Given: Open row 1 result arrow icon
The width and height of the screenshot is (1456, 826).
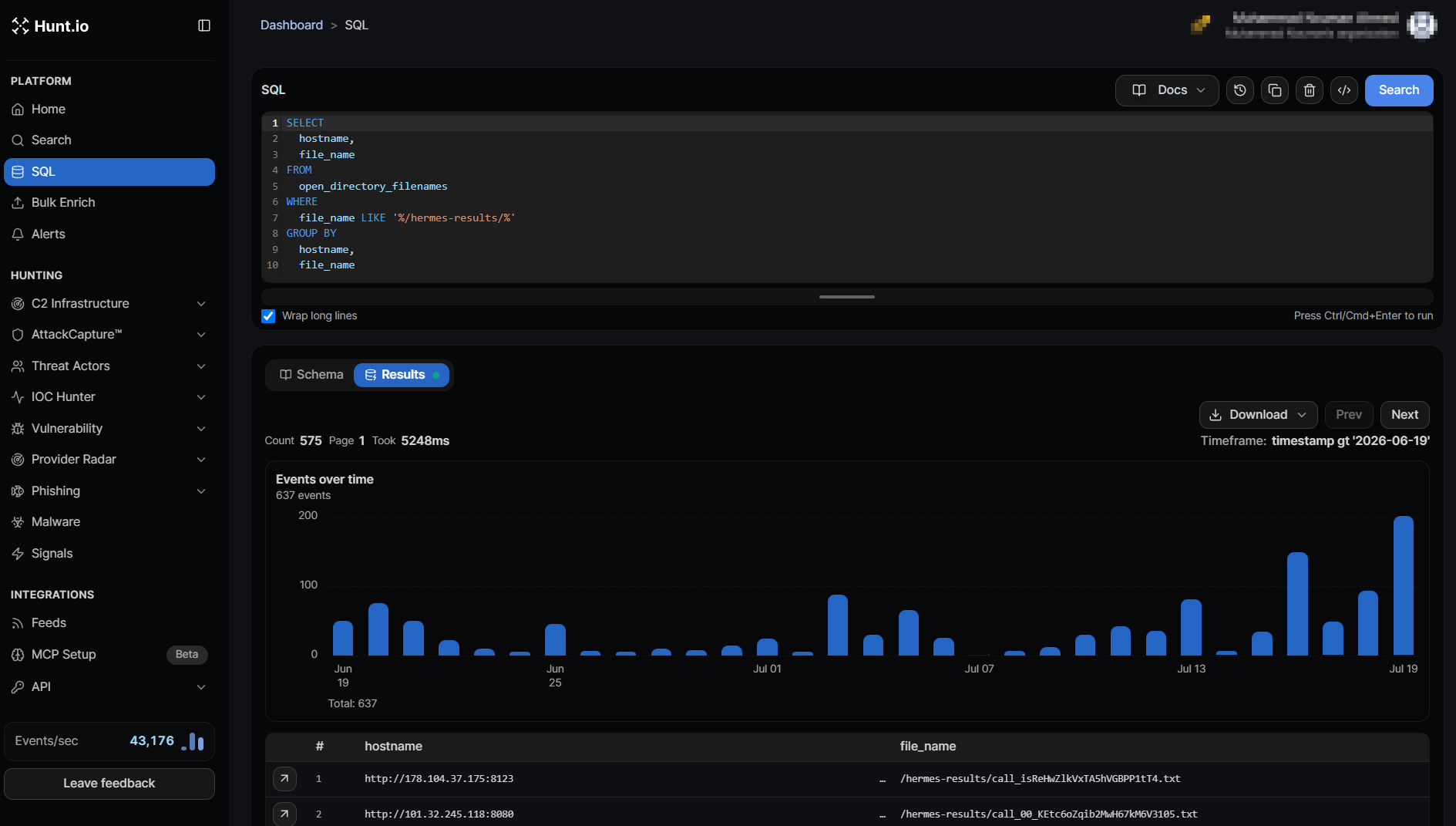Looking at the screenshot, I should [284, 779].
